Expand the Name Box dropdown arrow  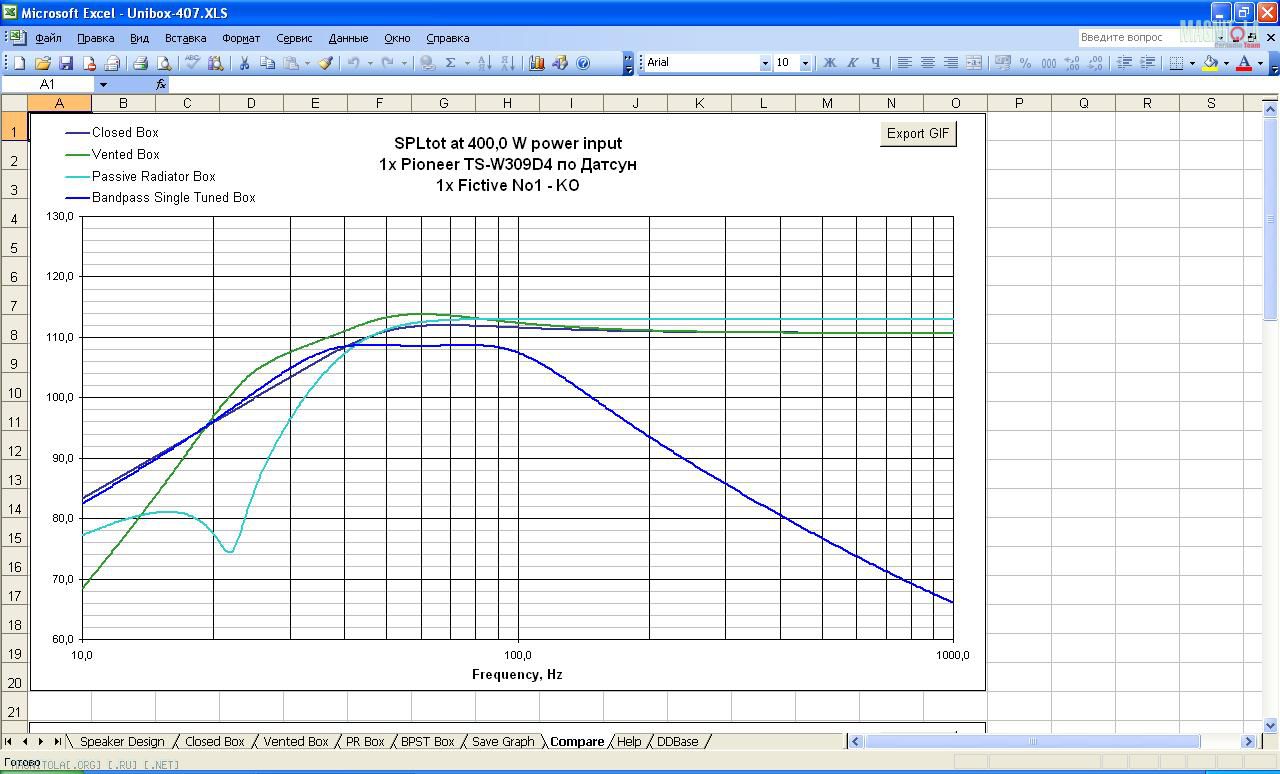(102, 85)
